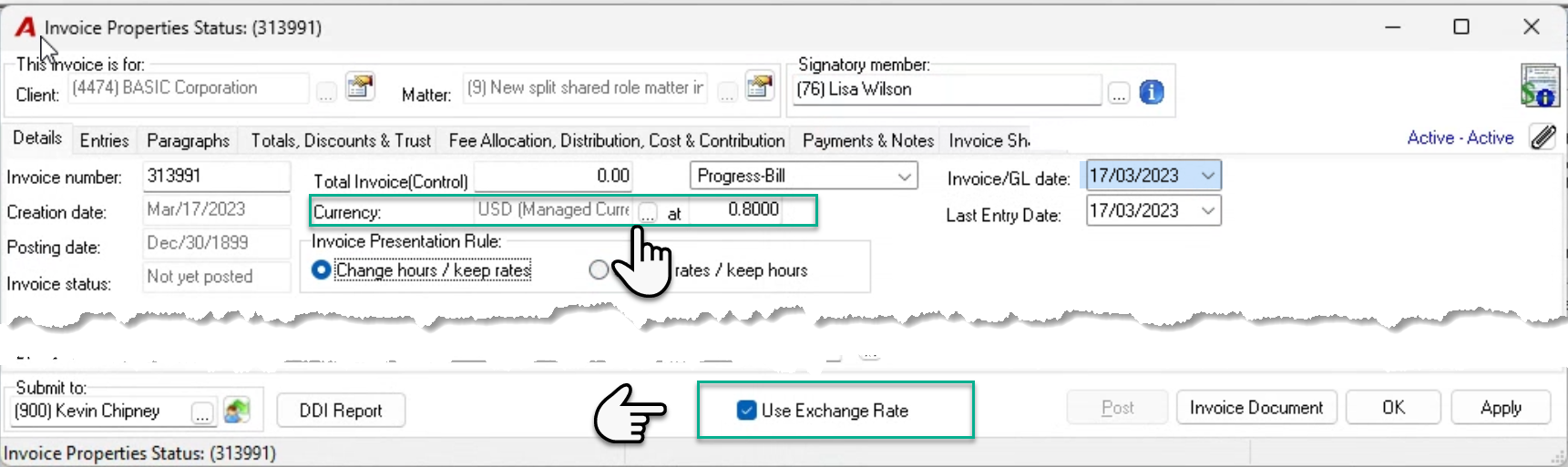Select the rates / keep hours radio option
The image size is (1568, 467).
click(x=599, y=270)
